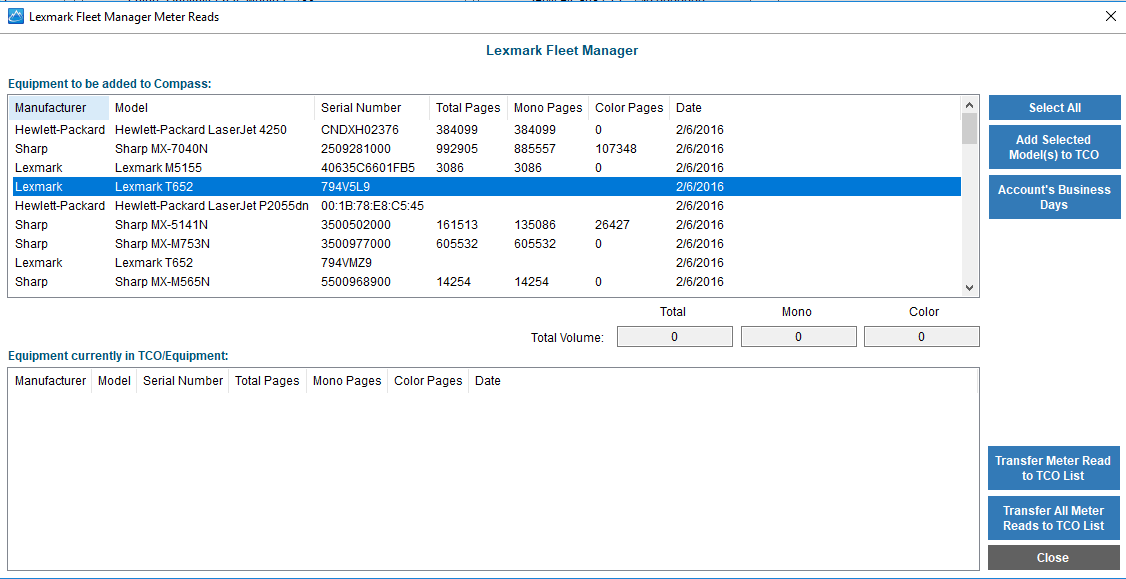
Task: Click the gray Close button
Action: click(1053, 558)
